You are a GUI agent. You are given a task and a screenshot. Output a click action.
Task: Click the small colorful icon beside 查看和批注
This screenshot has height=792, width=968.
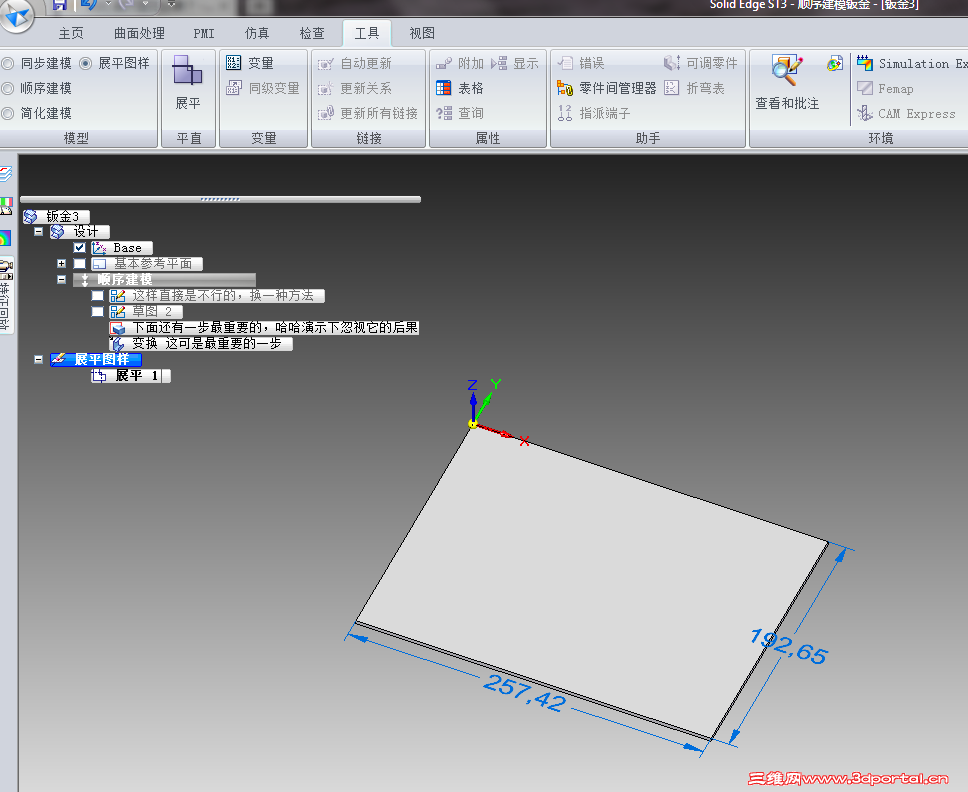pyautogui.click(x=835, y=63)
